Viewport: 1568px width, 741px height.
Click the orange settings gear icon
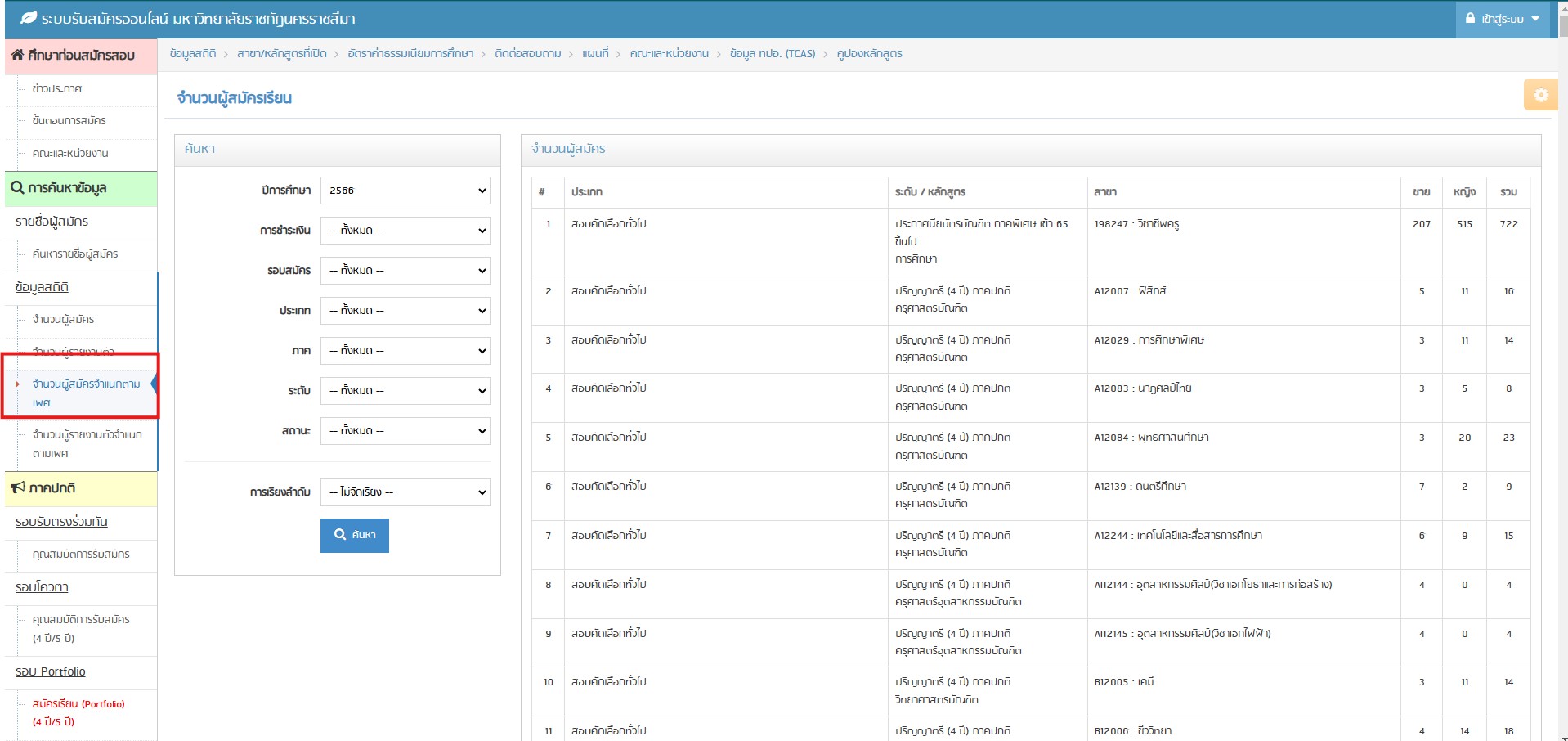(x=1540, y=95)
